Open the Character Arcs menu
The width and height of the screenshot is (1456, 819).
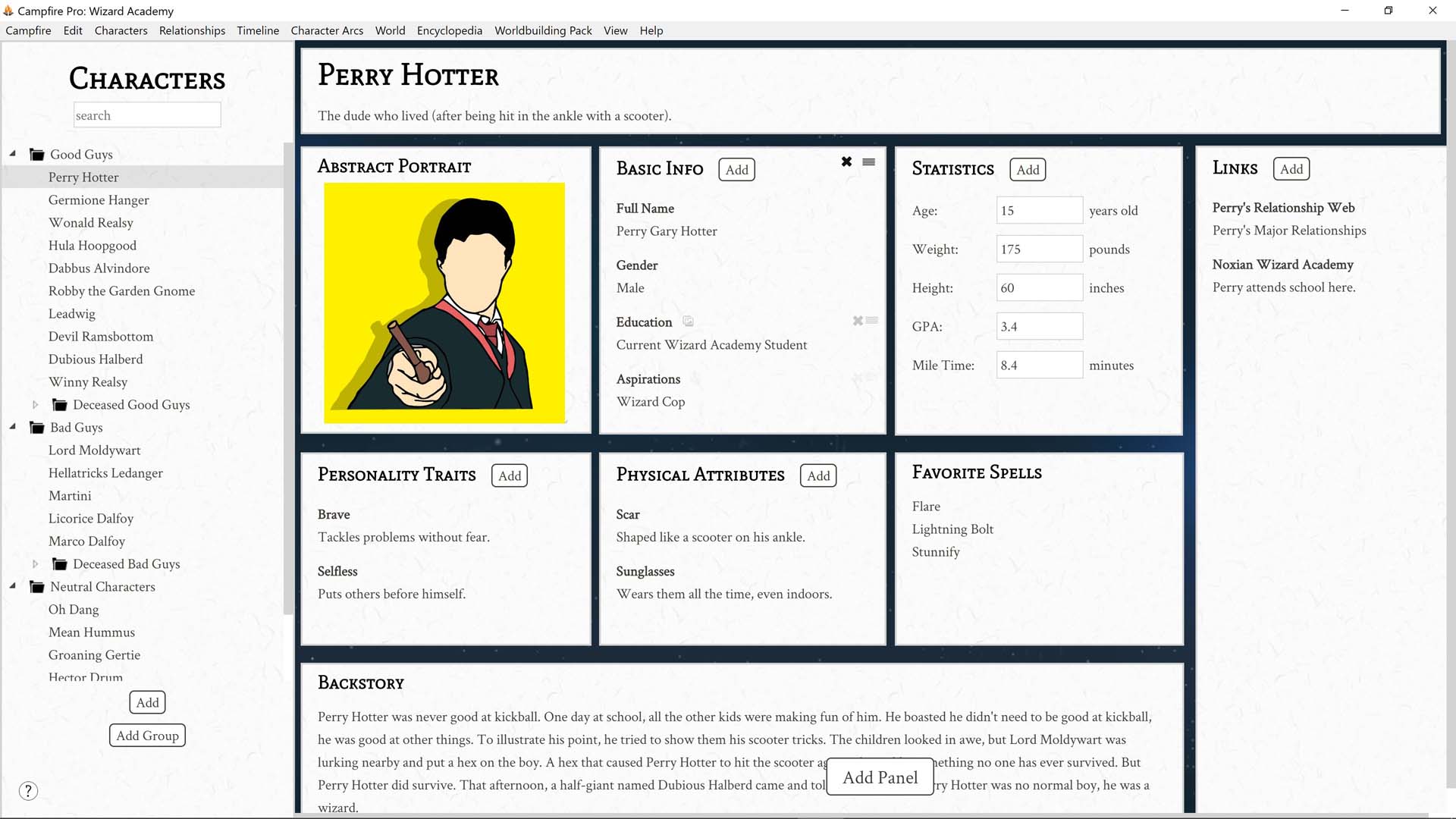[x=327, y=30]
